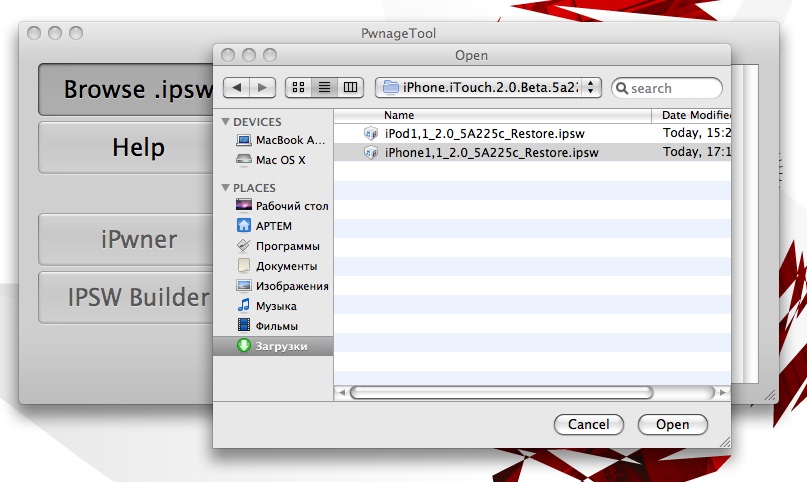
Task: Click the Cancel button
Action: coord(589,424)
